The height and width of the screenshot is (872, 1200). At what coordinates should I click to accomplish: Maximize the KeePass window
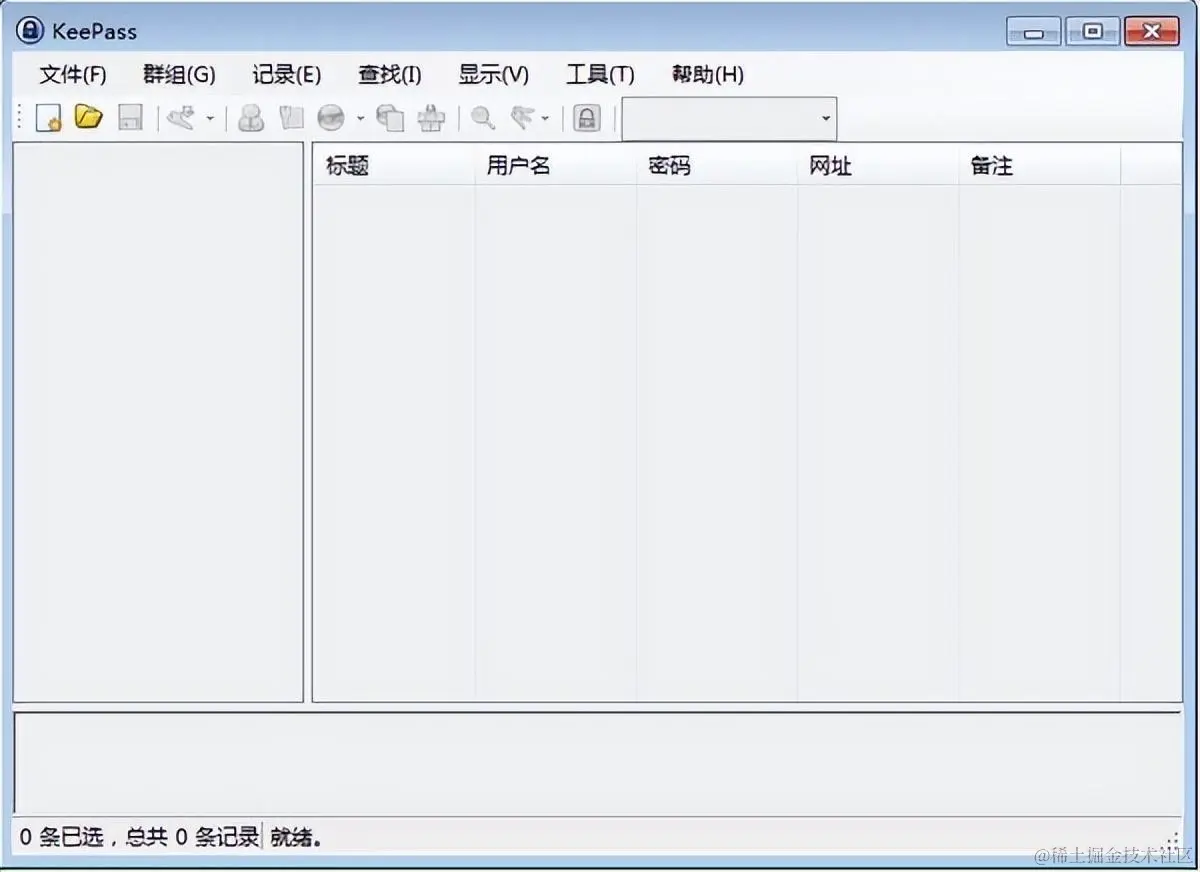1092,32
